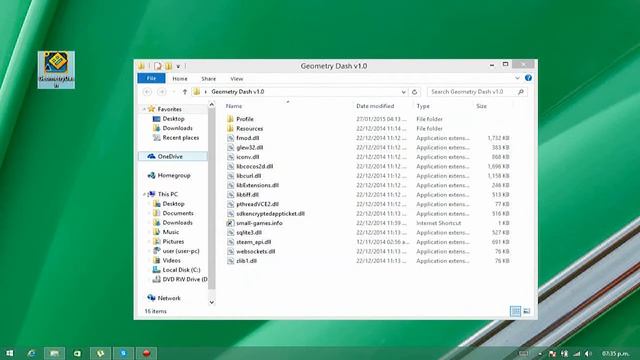Open Internet Explorer from the taskbar
The height and width of the screenshot is (360, 640).
pyautogui.click(x=32, y=353)
